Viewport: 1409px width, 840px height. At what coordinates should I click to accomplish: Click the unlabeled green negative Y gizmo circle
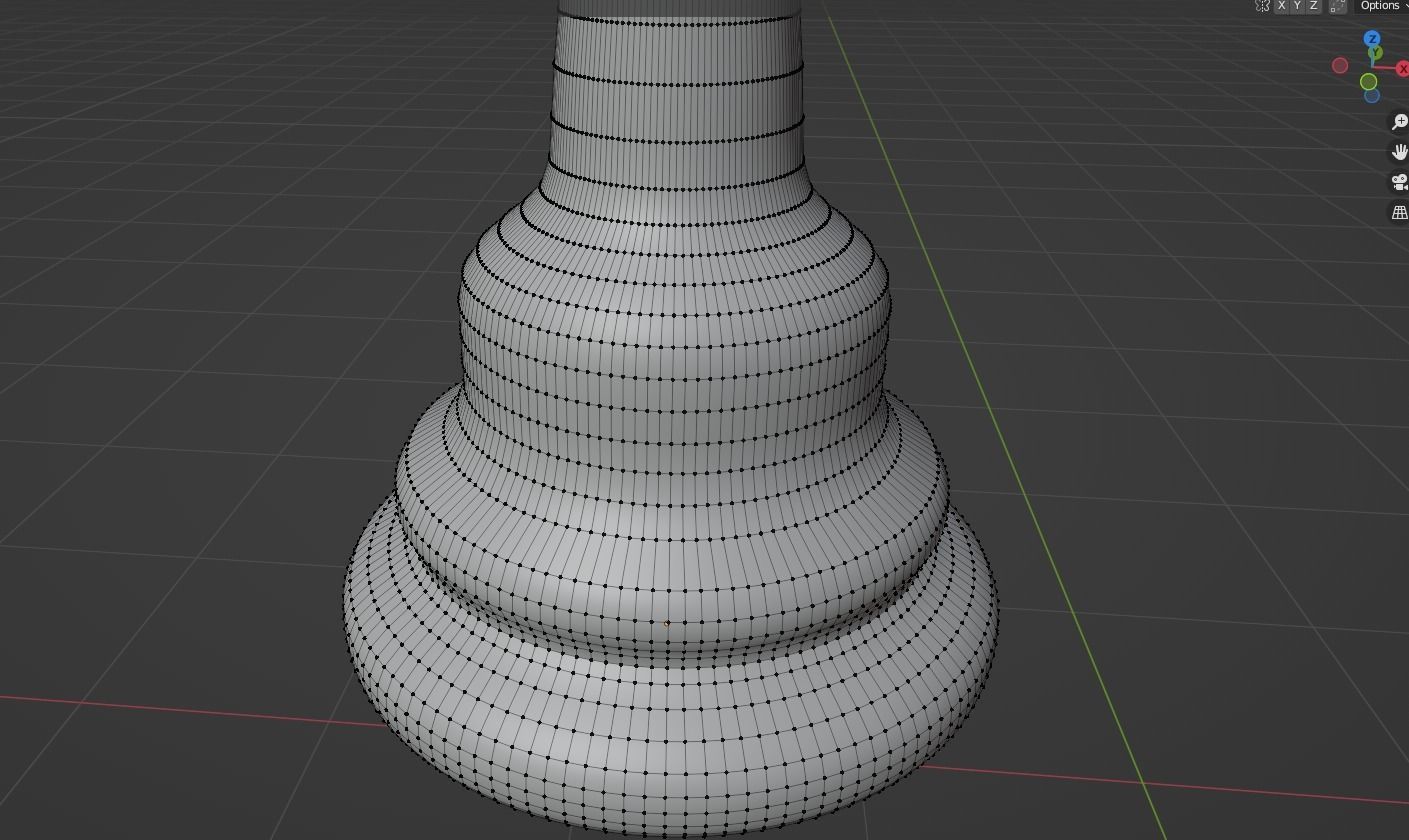coord(1368,81)
